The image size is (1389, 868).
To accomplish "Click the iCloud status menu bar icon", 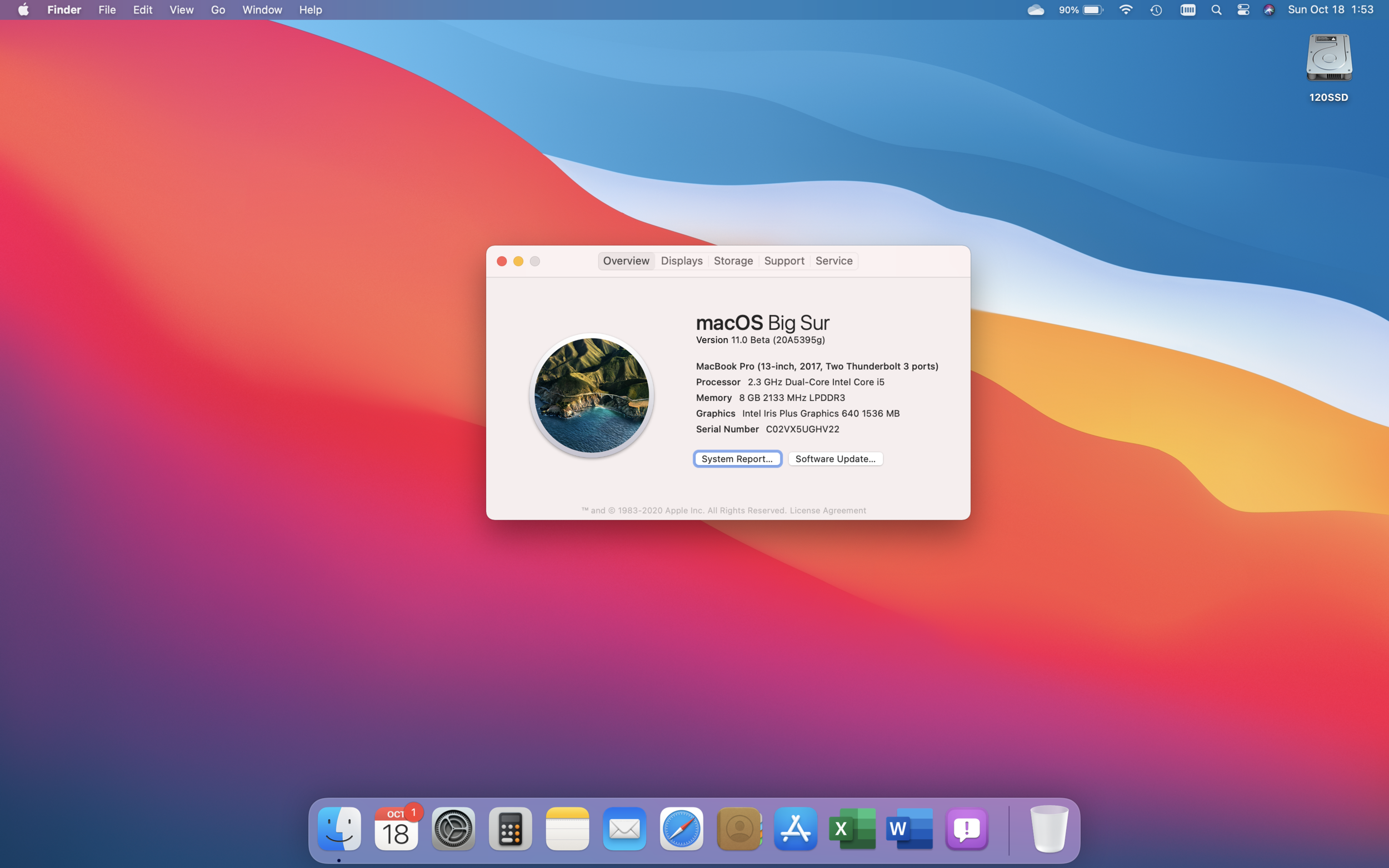I will 1036,10.
